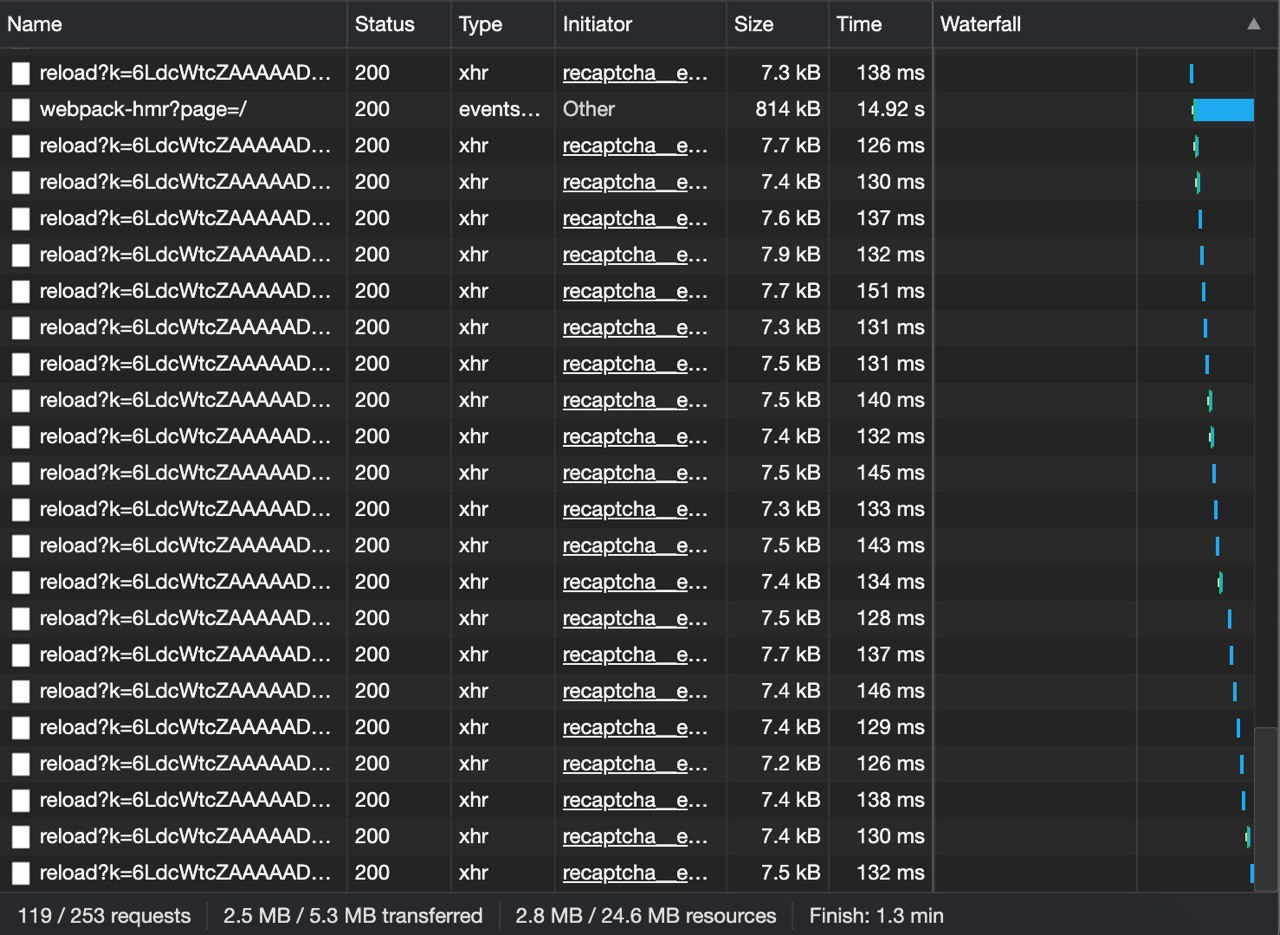Image resolution: width=1280 pixels, height=935 pixels.
Task: Click the 7.6 kB size cell
Action: (791, 218)
